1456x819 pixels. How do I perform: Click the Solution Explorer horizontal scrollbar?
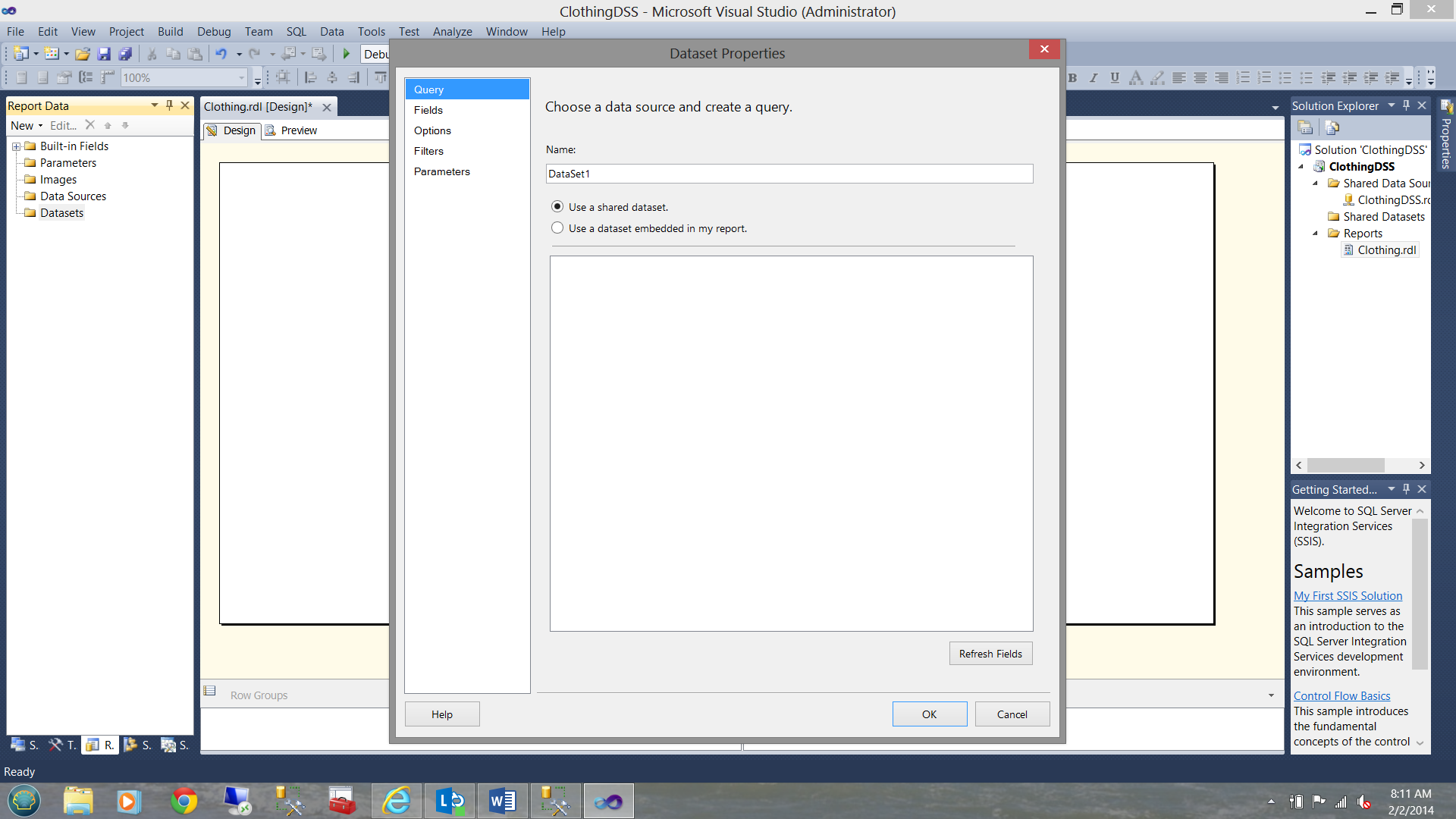[1345, 465]
